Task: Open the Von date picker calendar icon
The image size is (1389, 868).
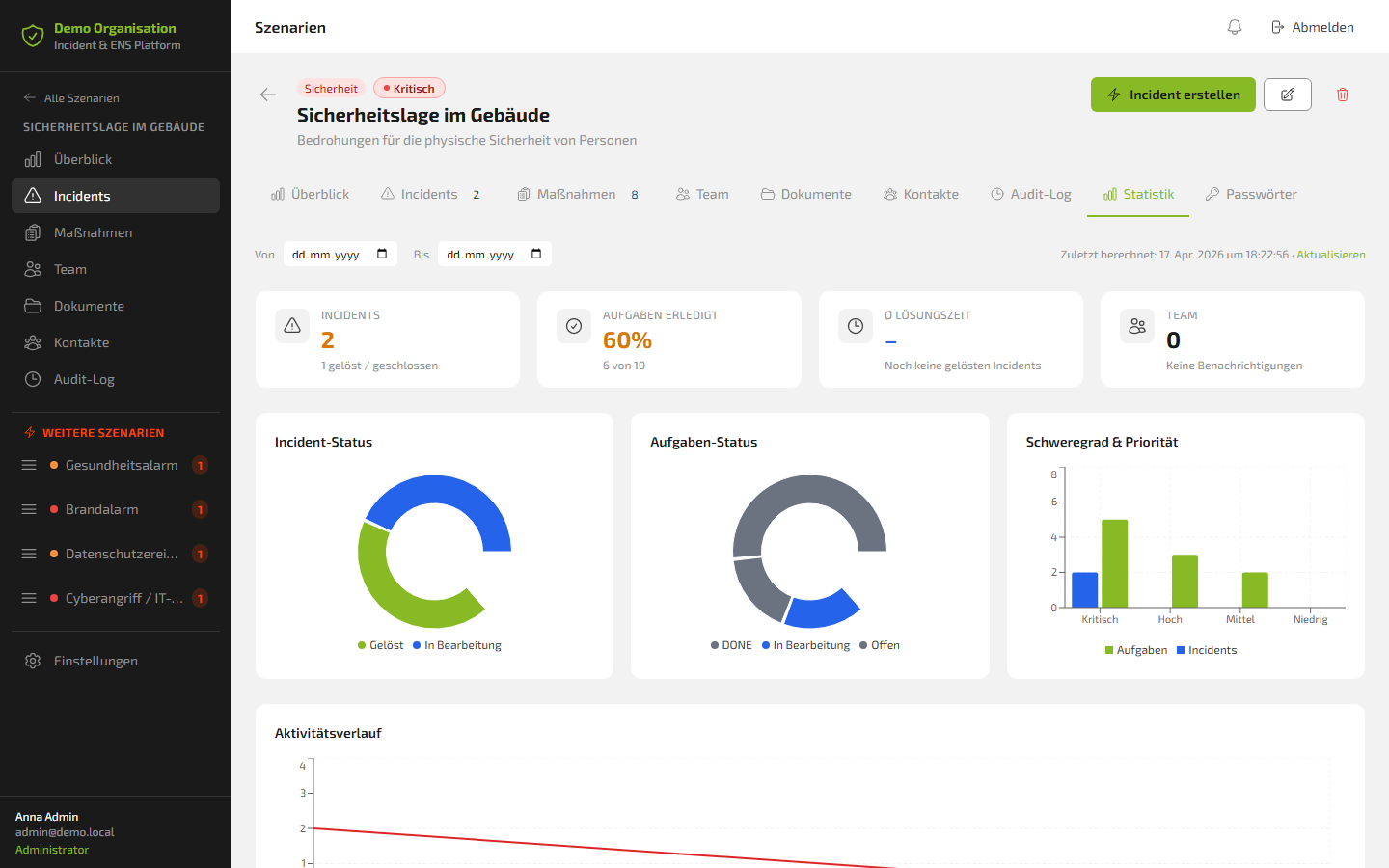Action: pos(382,254)
